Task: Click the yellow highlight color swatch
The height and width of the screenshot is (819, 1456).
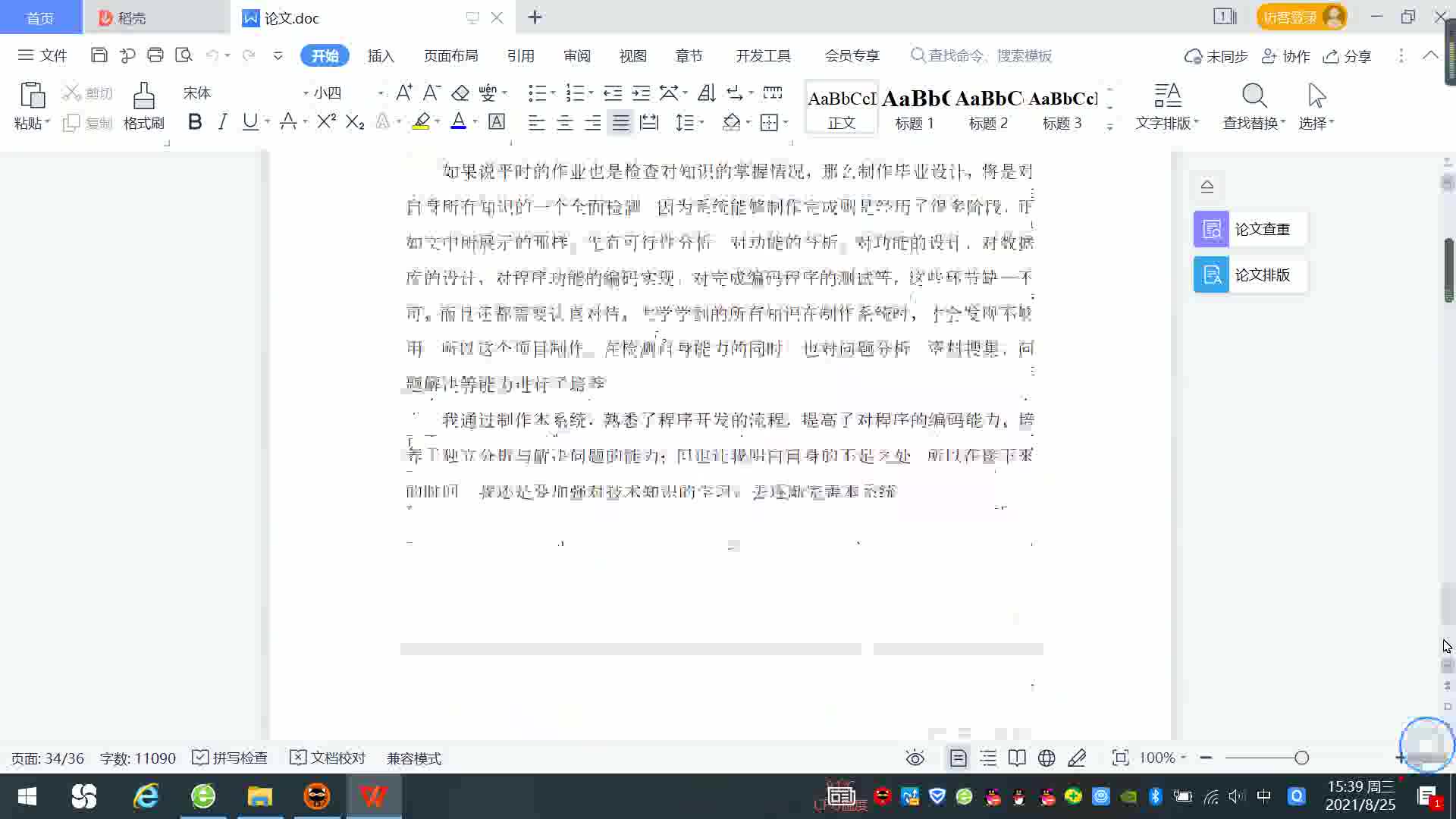Action: click(421, 121)
